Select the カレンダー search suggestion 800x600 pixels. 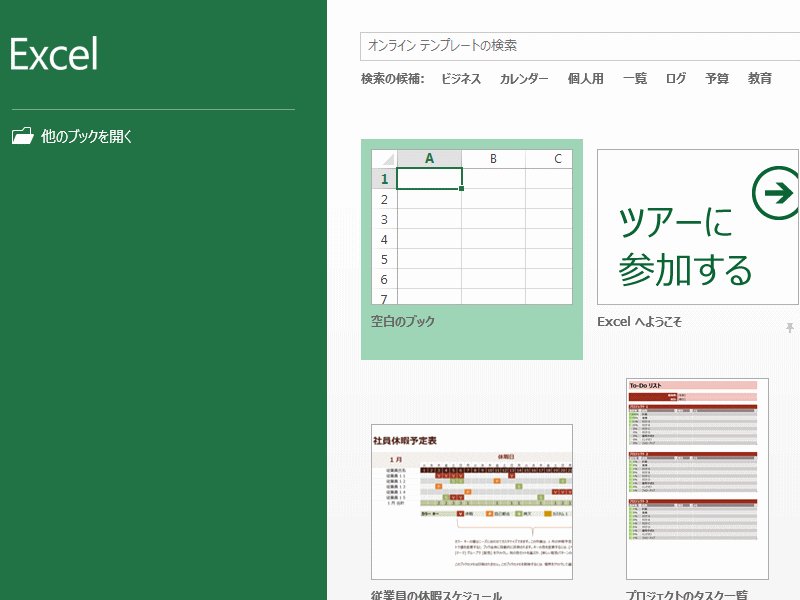coord(524,79)
